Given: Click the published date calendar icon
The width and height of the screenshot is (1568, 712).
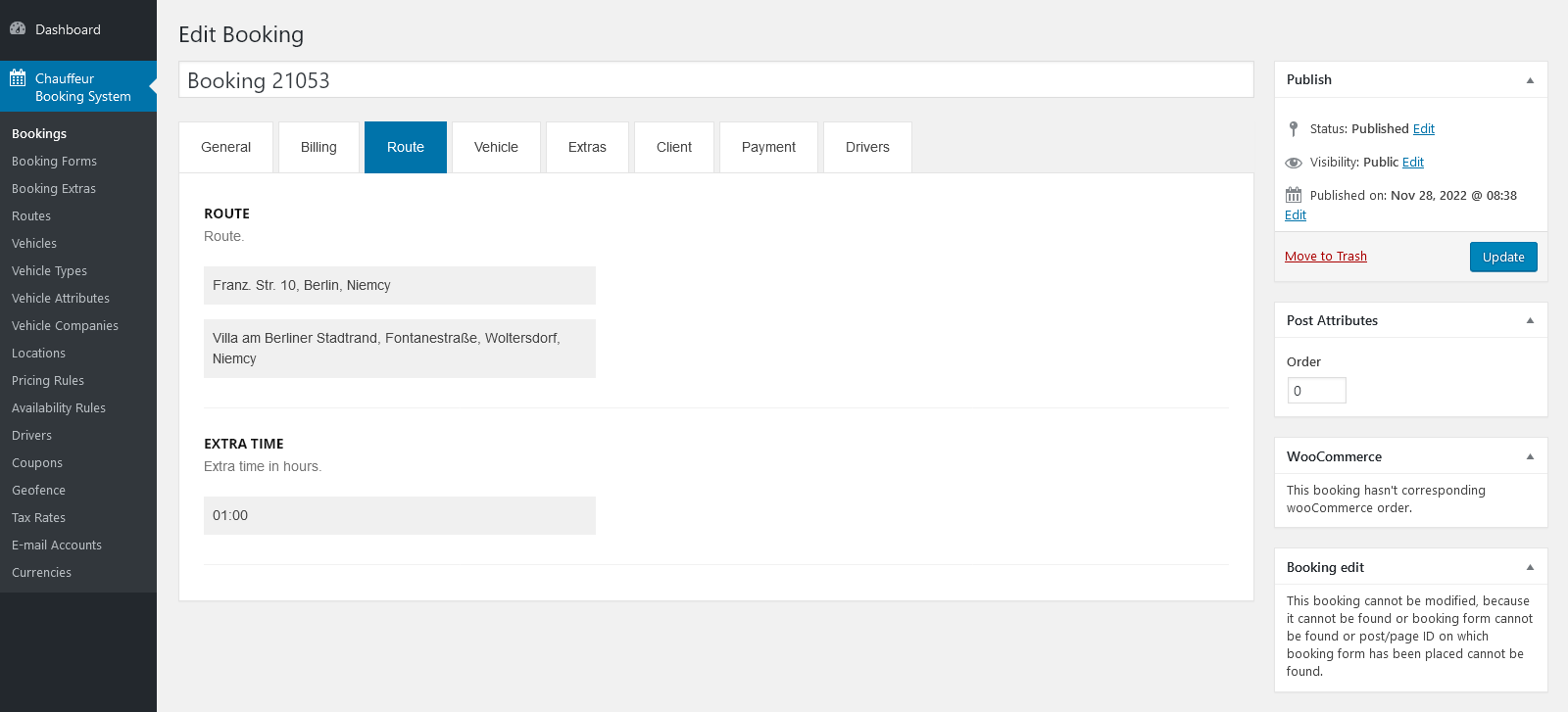Looking at the screenshot, I should tap(1294, 195).
